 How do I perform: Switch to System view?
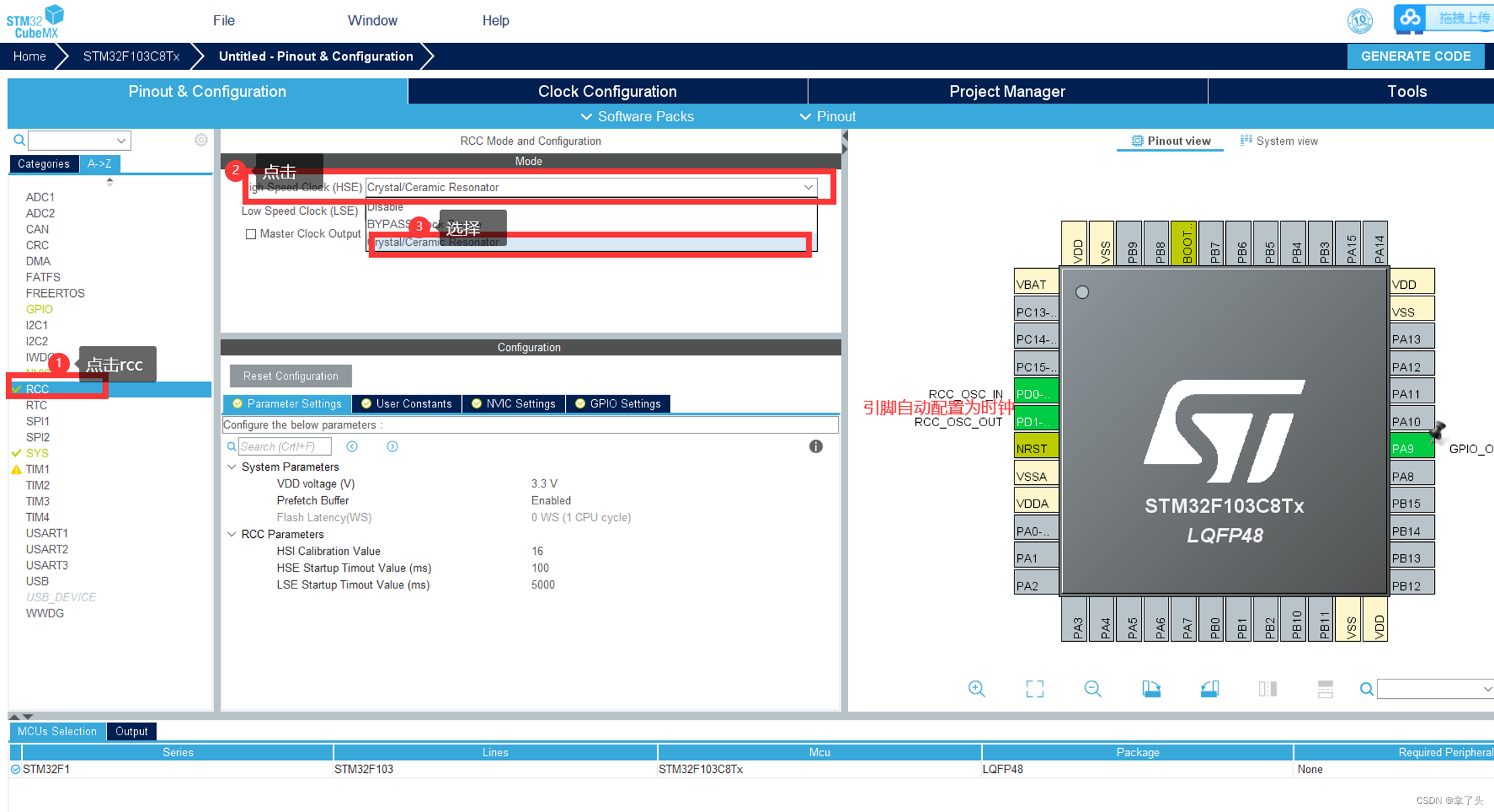(x=1278, y=141)
